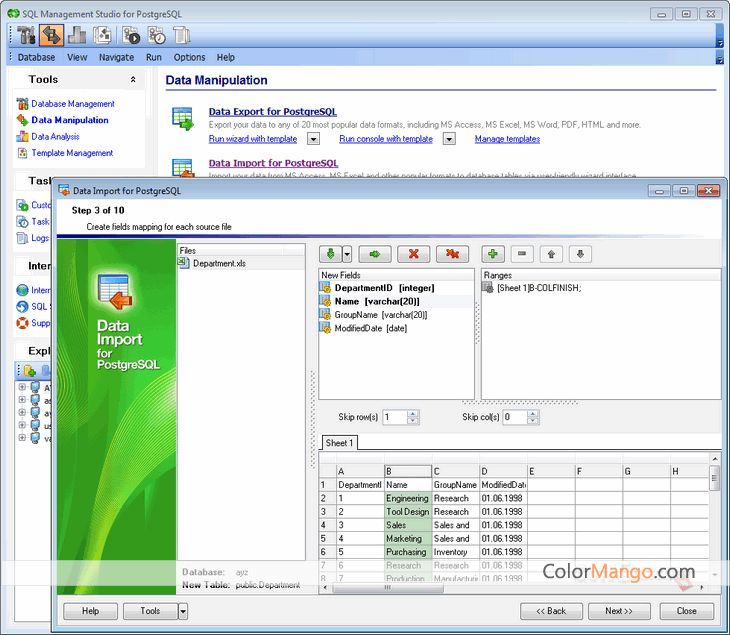The image size is (730, 635).
Task: Click column B header in spreadsheet preview
Action: coord(408,472)
